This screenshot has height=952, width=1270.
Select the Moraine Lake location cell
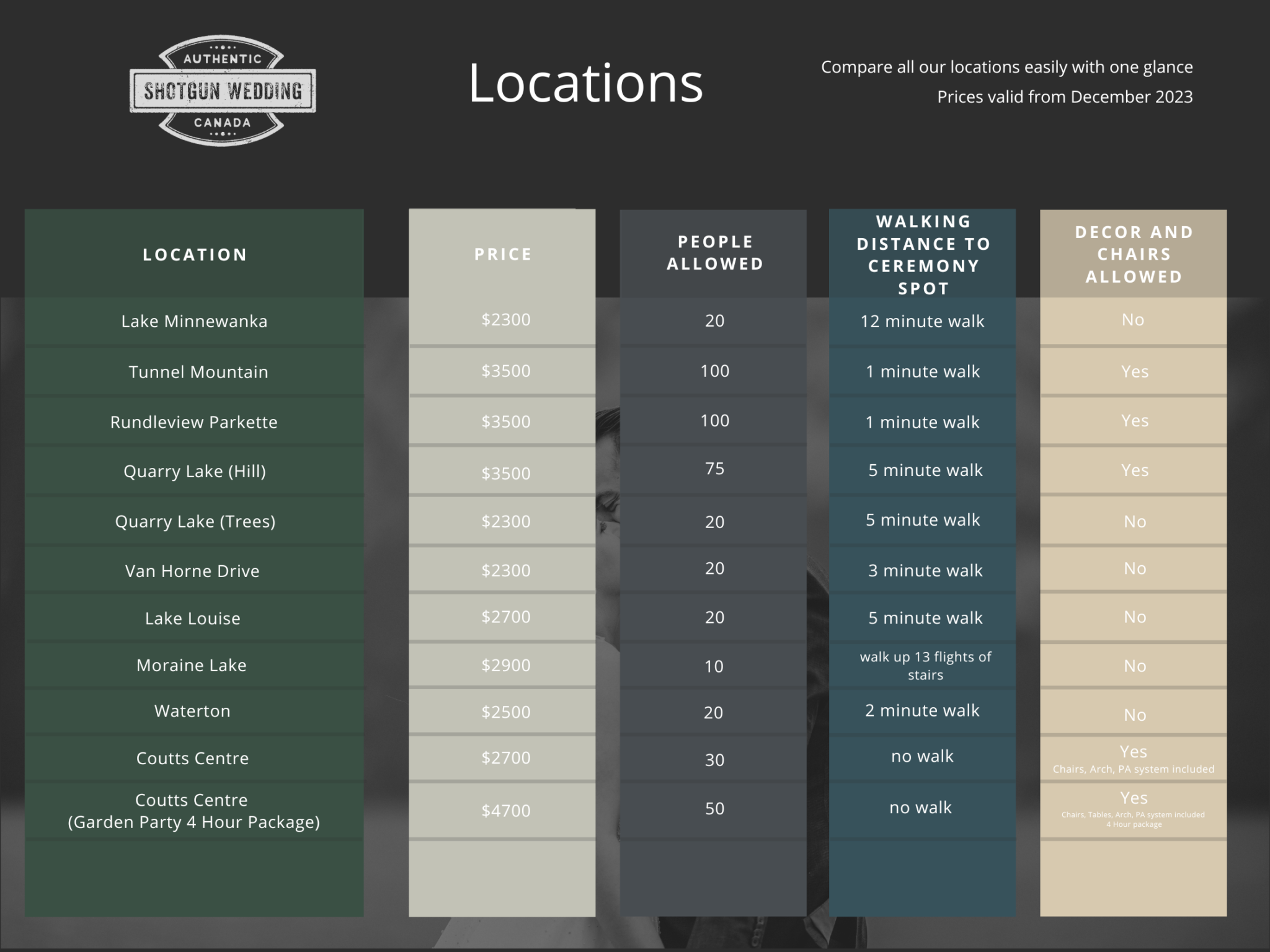click(x=191, y=665)
